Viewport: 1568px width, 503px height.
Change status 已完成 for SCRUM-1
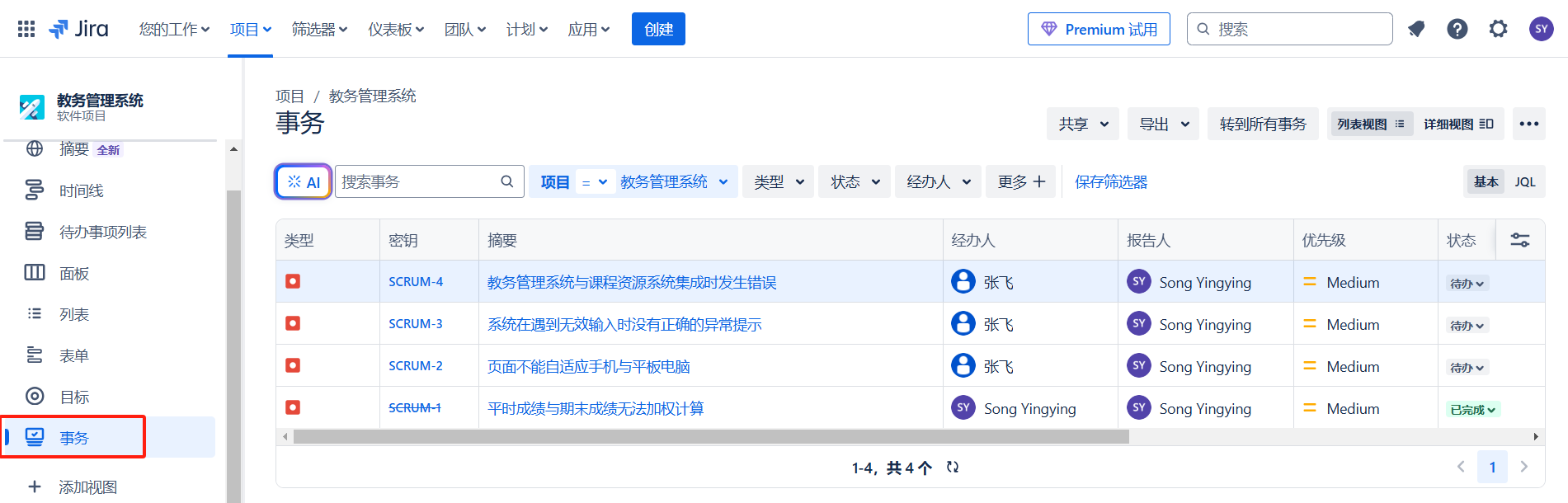pos(1473,409)
